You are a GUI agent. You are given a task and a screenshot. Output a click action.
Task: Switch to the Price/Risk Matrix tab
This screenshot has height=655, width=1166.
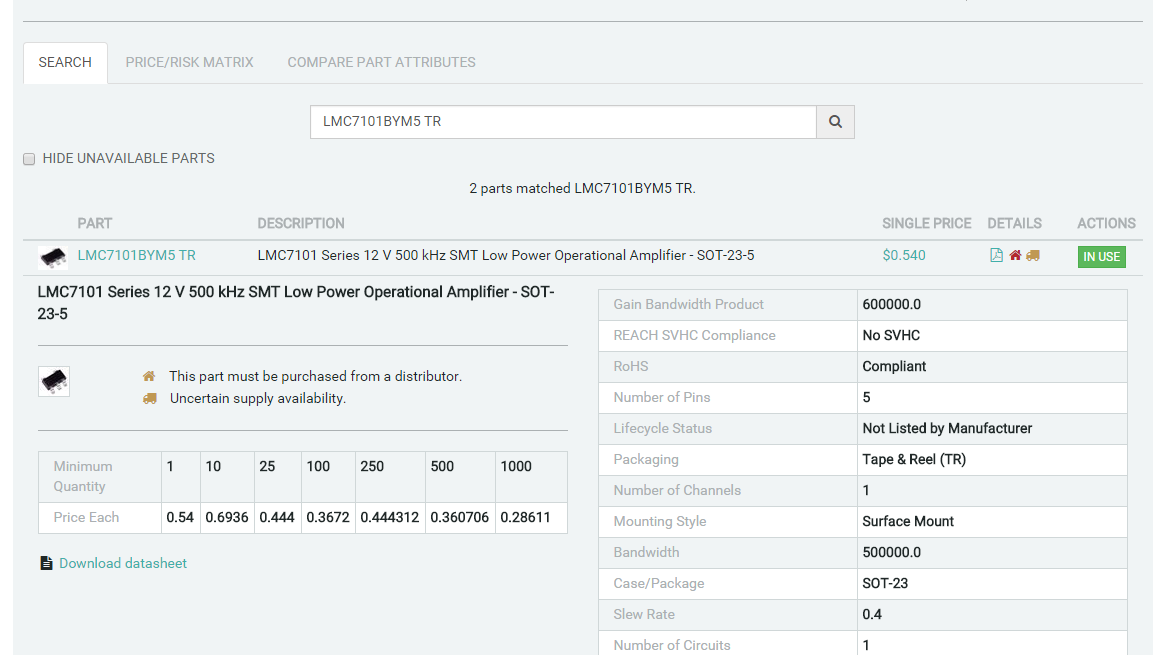189,62
